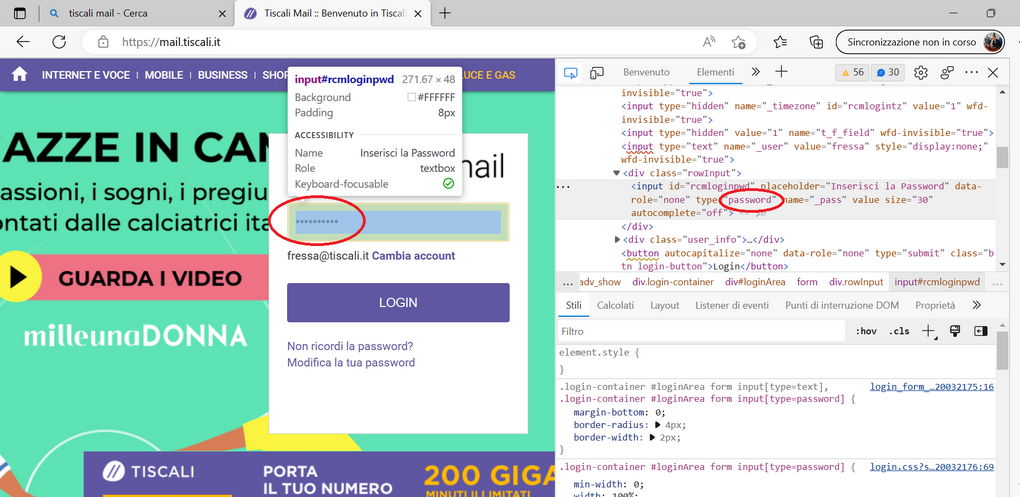Reload the page with refresh icon

pos(59,42)
